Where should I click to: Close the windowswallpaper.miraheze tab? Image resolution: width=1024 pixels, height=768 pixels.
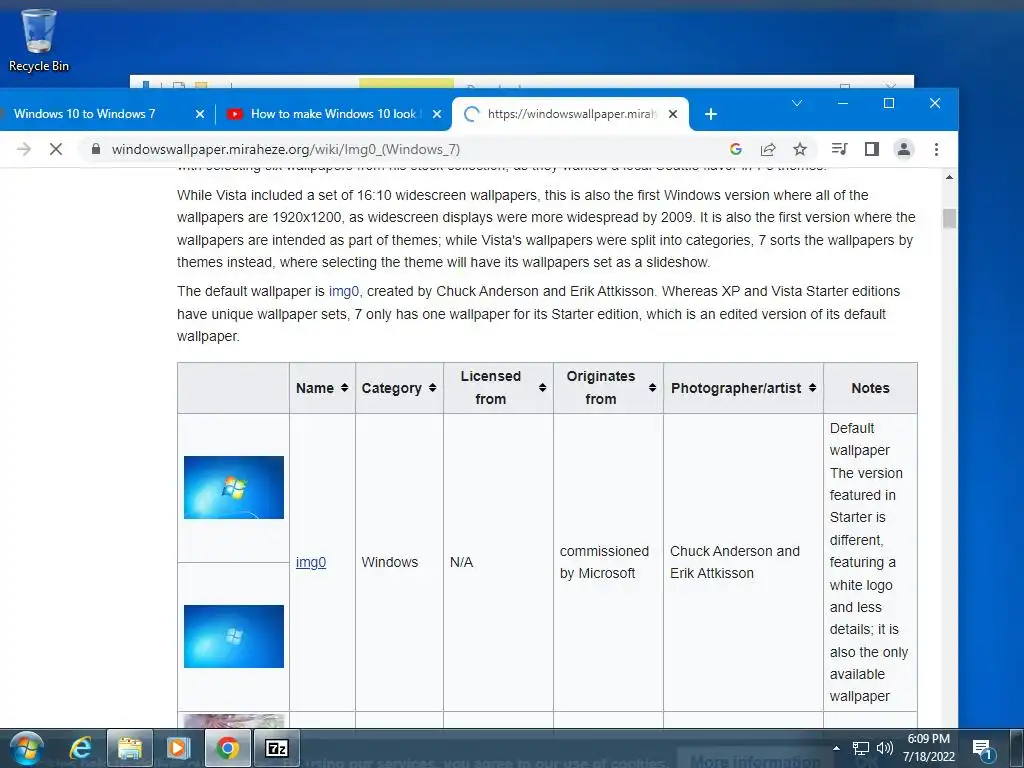(x=673, y=114)
